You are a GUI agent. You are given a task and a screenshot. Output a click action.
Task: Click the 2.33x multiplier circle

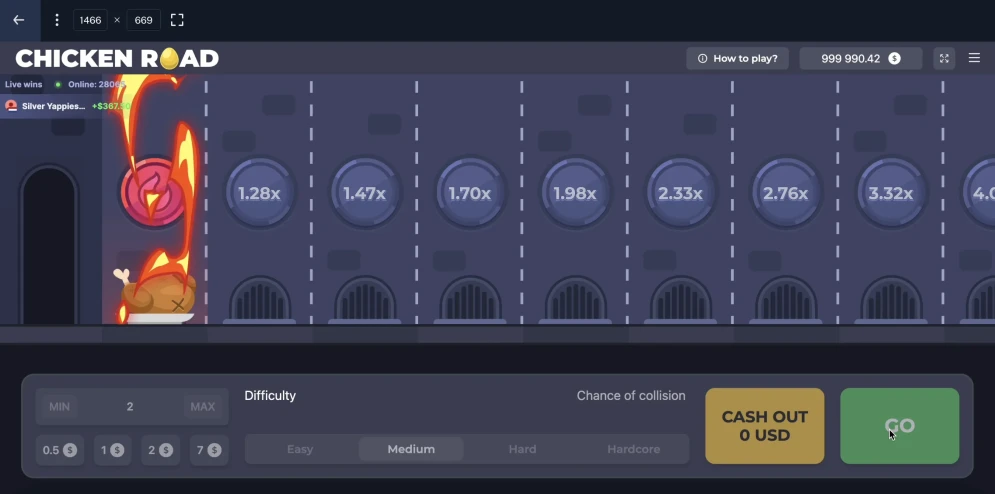point(680,193)
